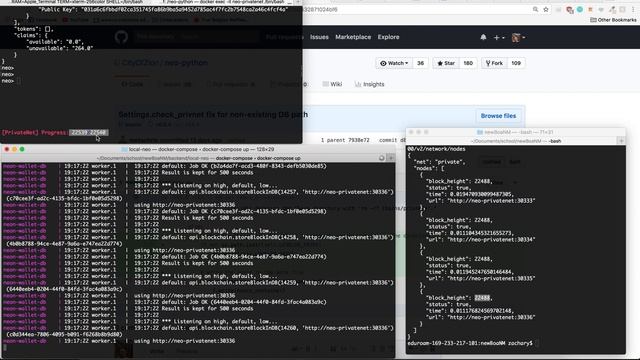Fork the neo-python repository

[x=494, y=63]
